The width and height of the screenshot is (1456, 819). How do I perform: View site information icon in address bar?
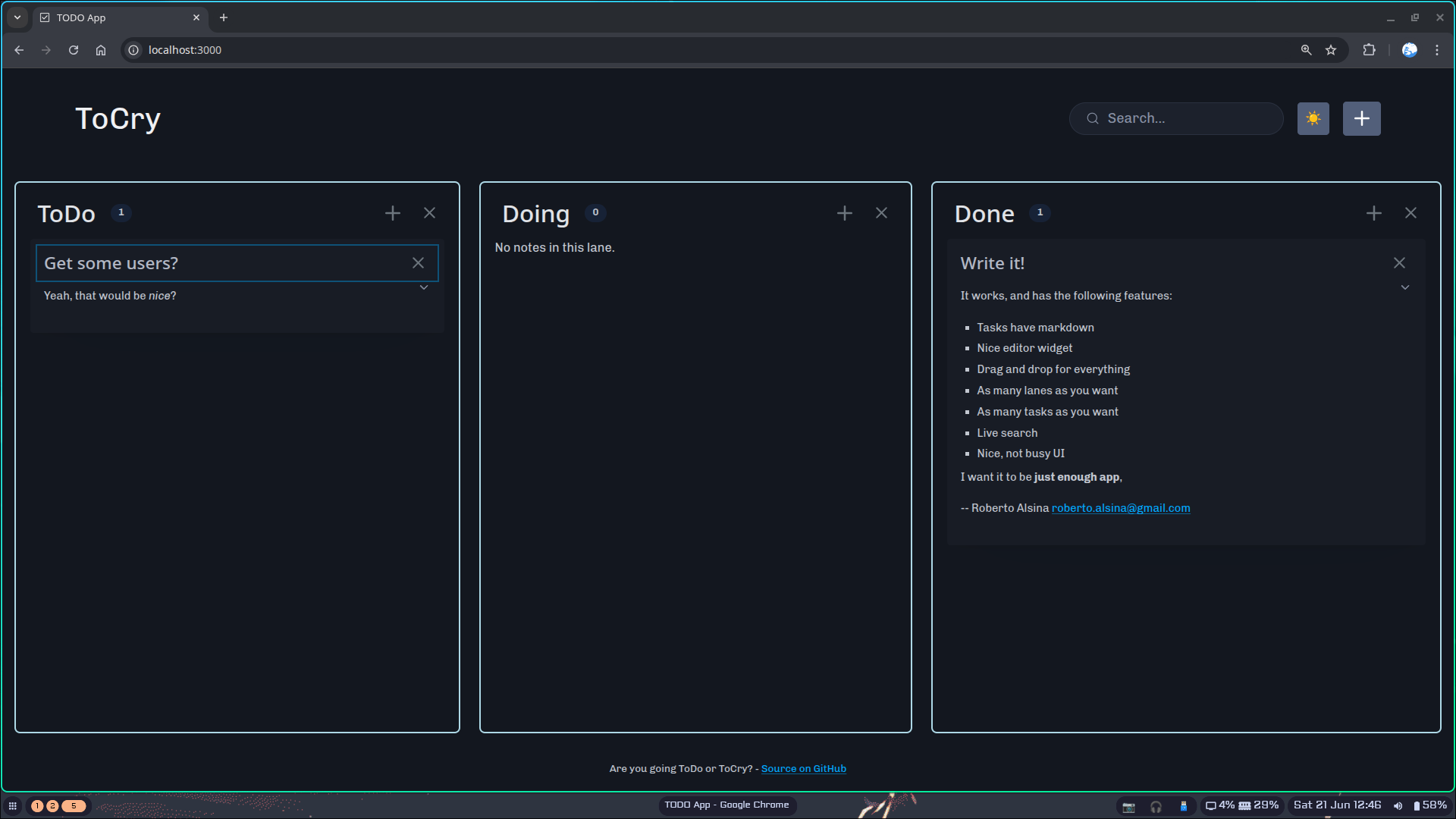pyautogui.click(x=133, y=50)
